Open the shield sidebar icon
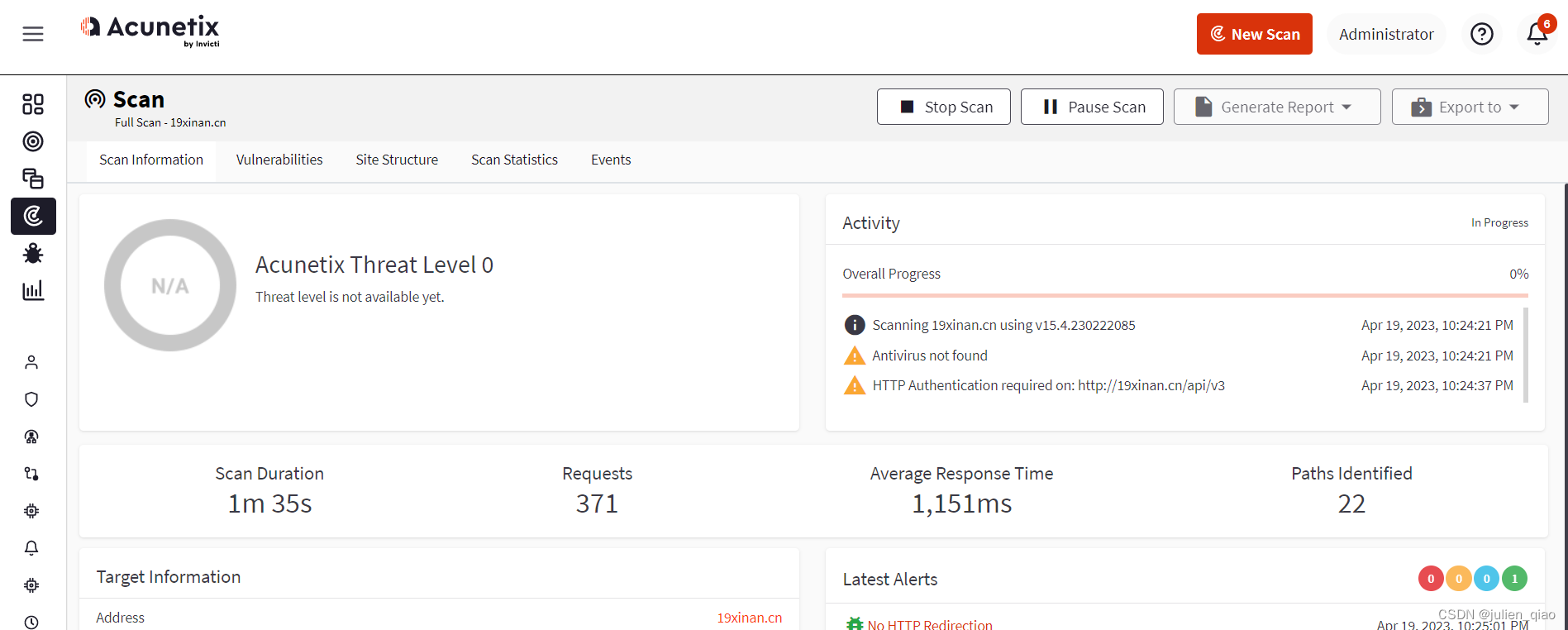Screen dimensions: 1568x630 31,399
